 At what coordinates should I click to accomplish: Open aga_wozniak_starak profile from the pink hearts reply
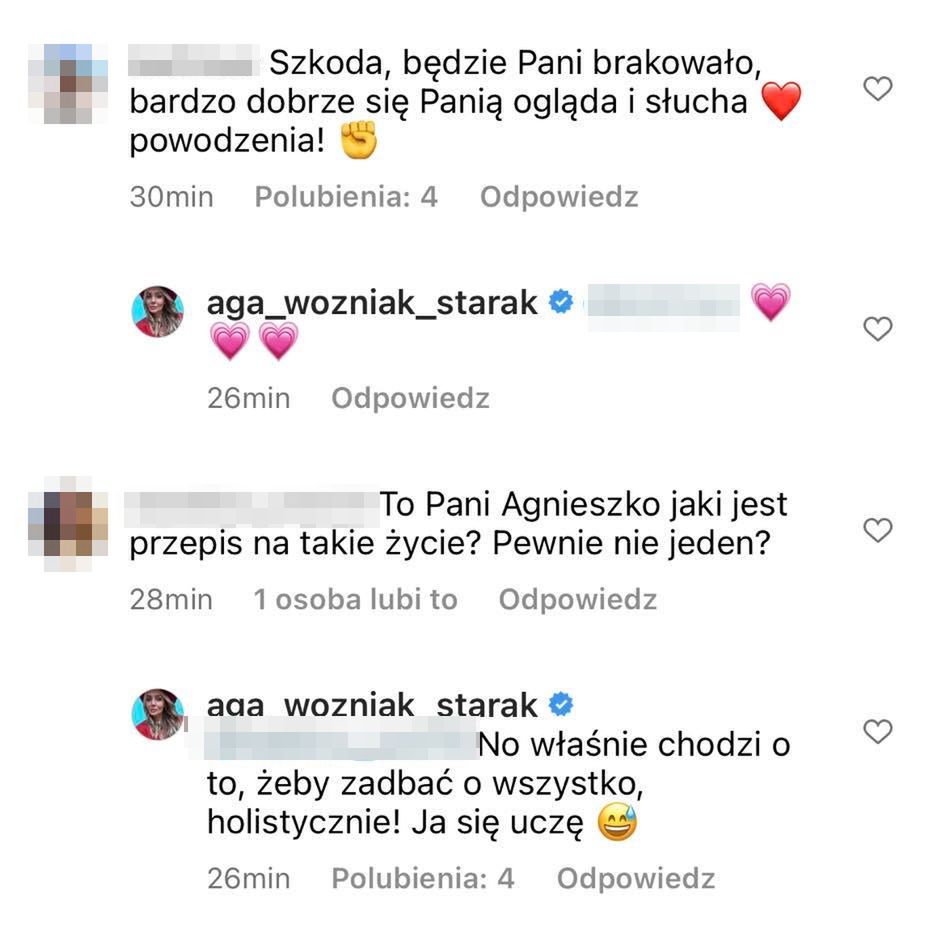pos(372,303)
